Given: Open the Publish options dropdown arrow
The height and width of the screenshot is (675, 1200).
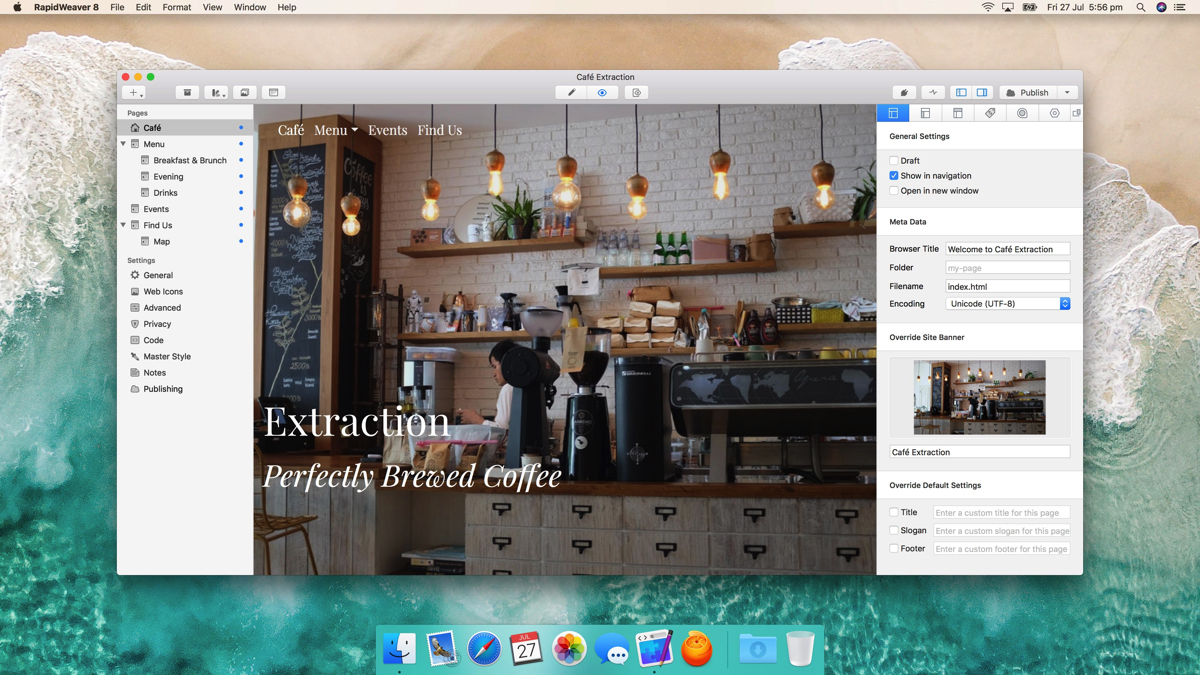Looking at the screenshot, I should click(x=1067, y=93).
